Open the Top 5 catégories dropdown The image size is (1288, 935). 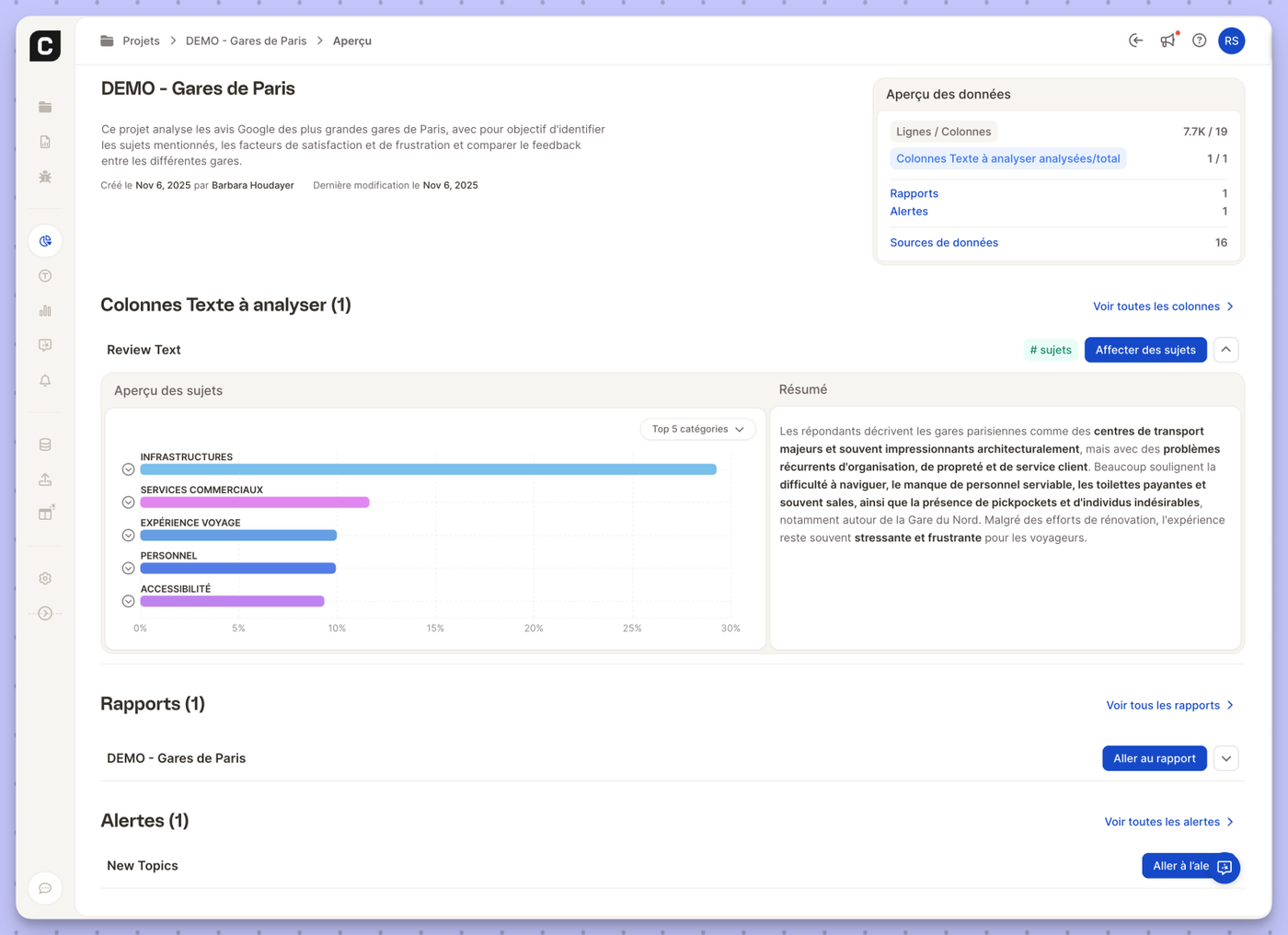pos(697,429)
